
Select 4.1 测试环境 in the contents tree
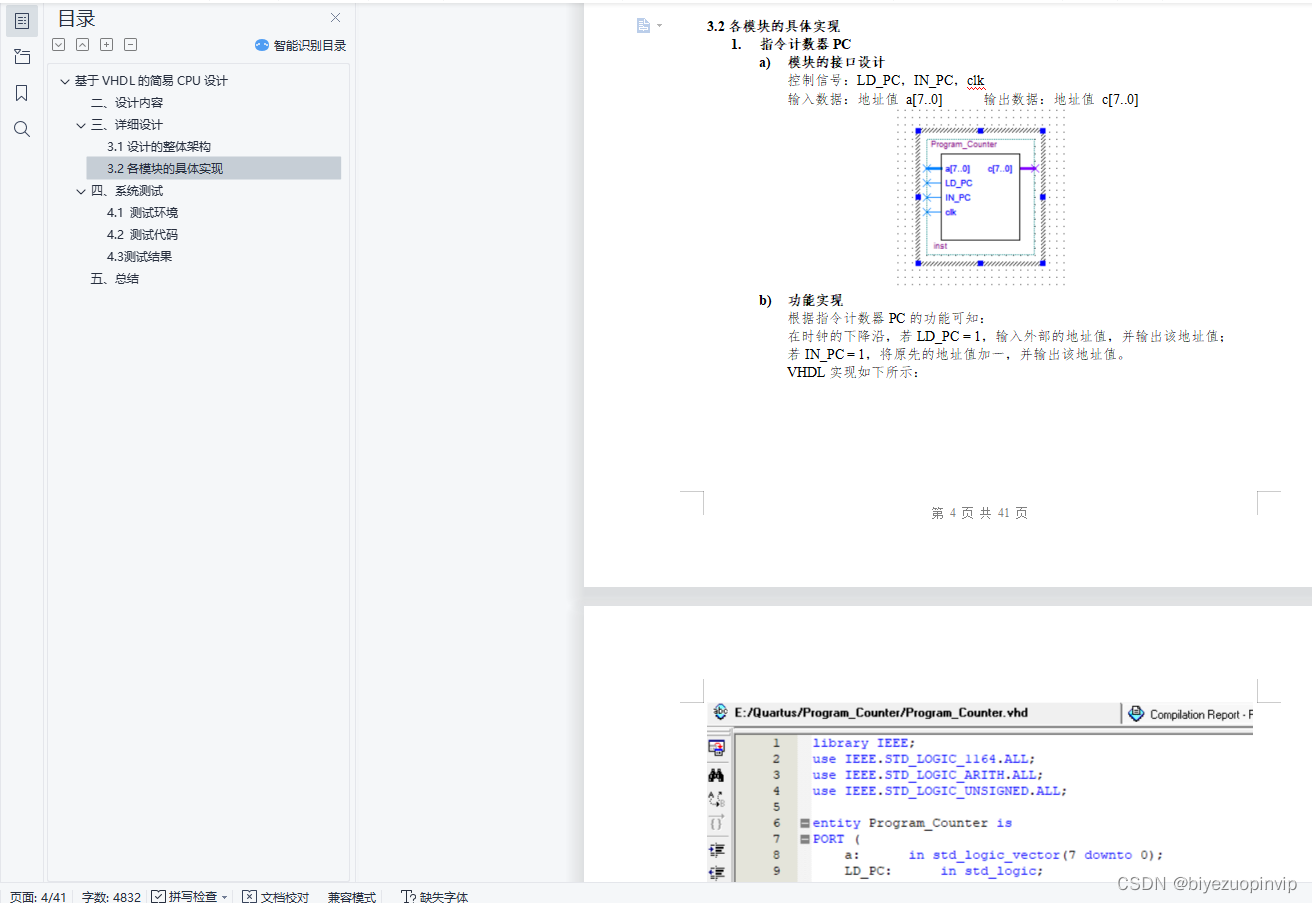pyautogui.click(x=144, y=212)
